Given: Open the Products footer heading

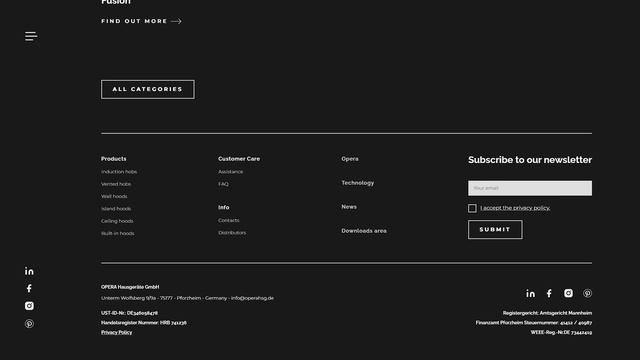Looking at the screenshot, I should tap(113, 159).
